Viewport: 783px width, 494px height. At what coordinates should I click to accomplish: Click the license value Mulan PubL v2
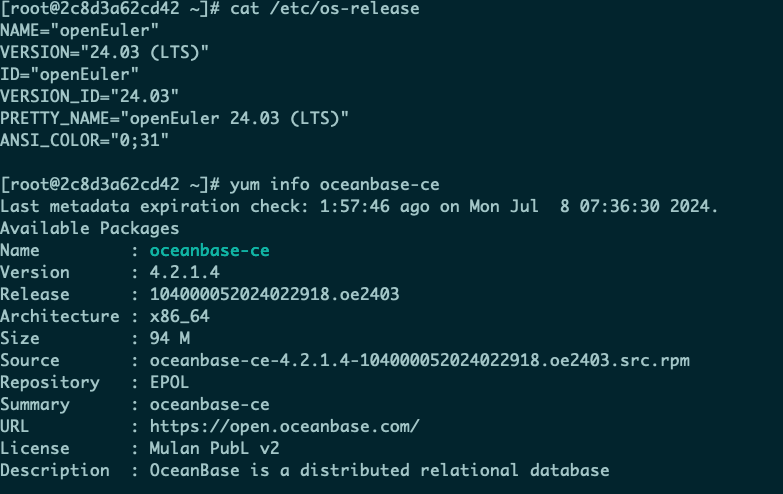[x=219, y=448]
